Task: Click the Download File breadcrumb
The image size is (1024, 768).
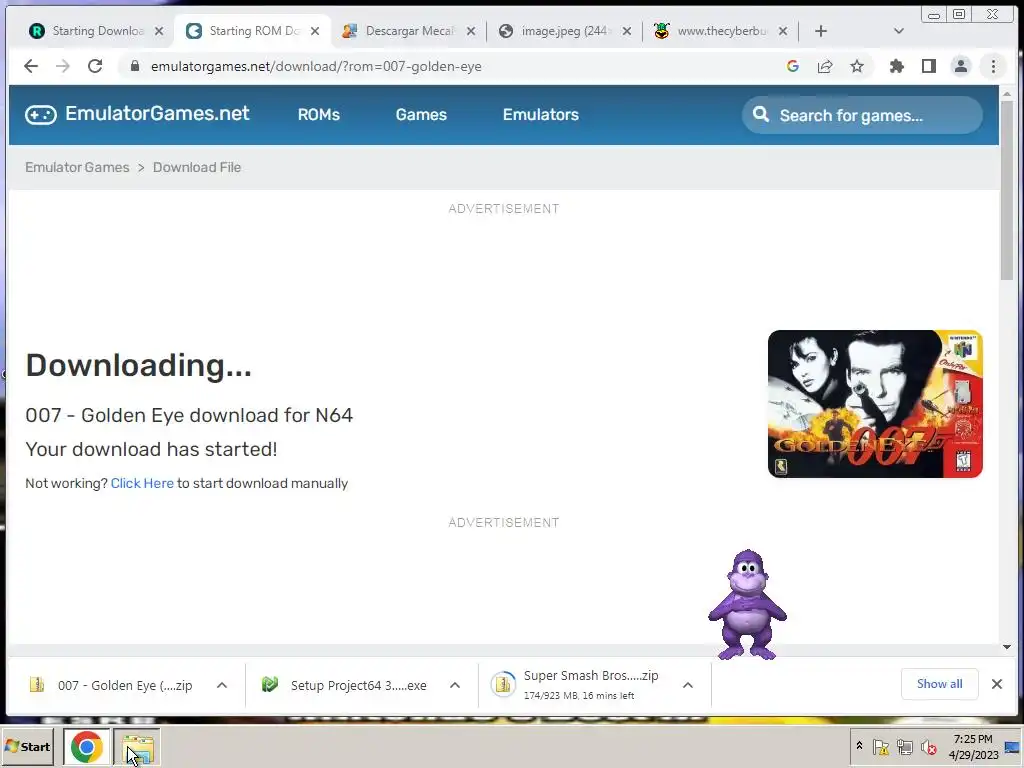Action: coord(197,167)
